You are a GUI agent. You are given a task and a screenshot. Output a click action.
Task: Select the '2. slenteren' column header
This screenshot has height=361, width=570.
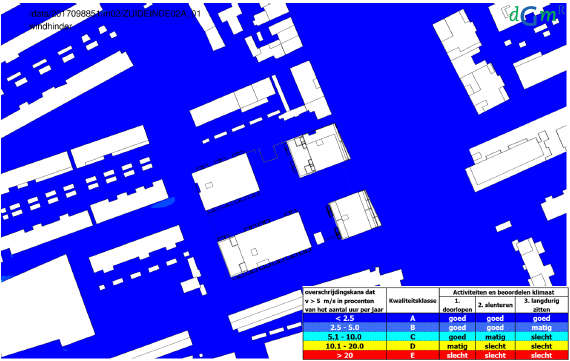point(495,305)
